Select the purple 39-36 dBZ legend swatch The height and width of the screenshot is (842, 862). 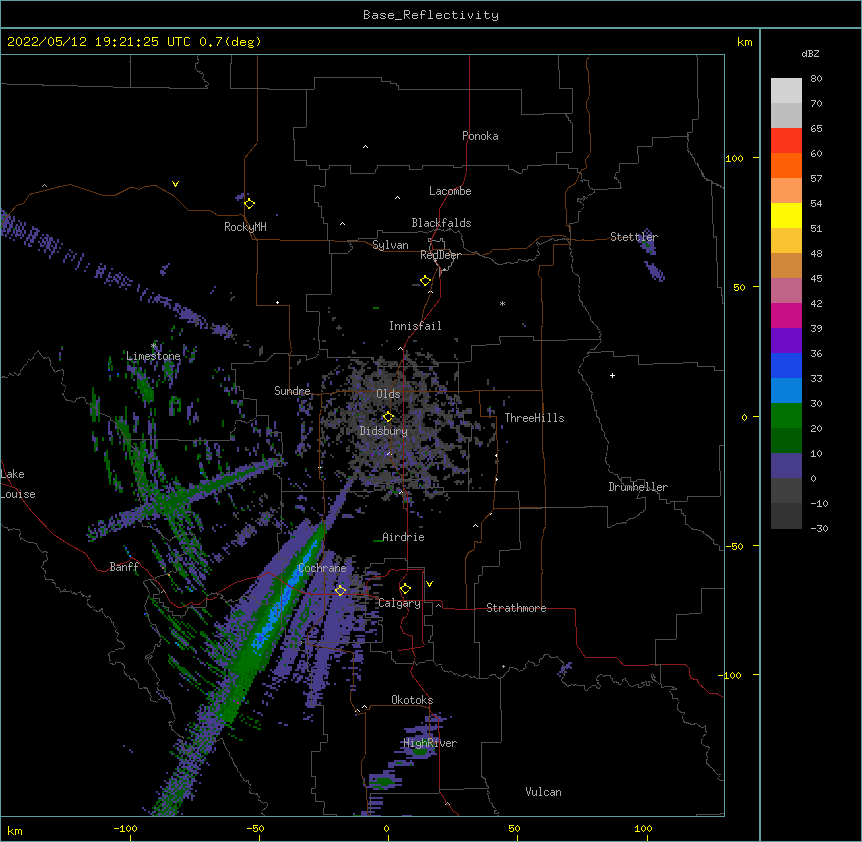click(x=786, y=340)
